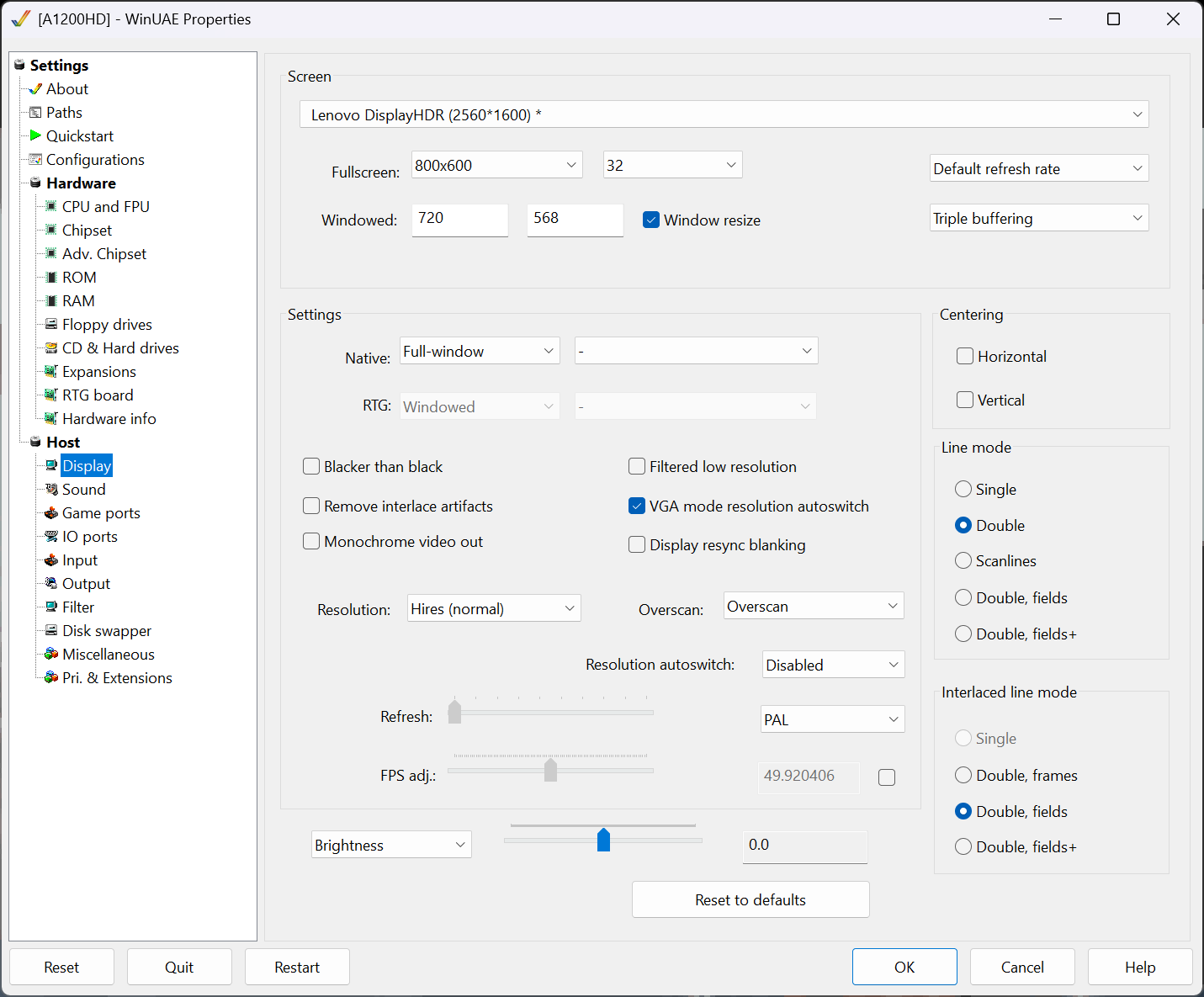The width and height of the screenshot is (1204, 997).
Task: Click the Game ports joystick icon
Action: coord(51,512)
